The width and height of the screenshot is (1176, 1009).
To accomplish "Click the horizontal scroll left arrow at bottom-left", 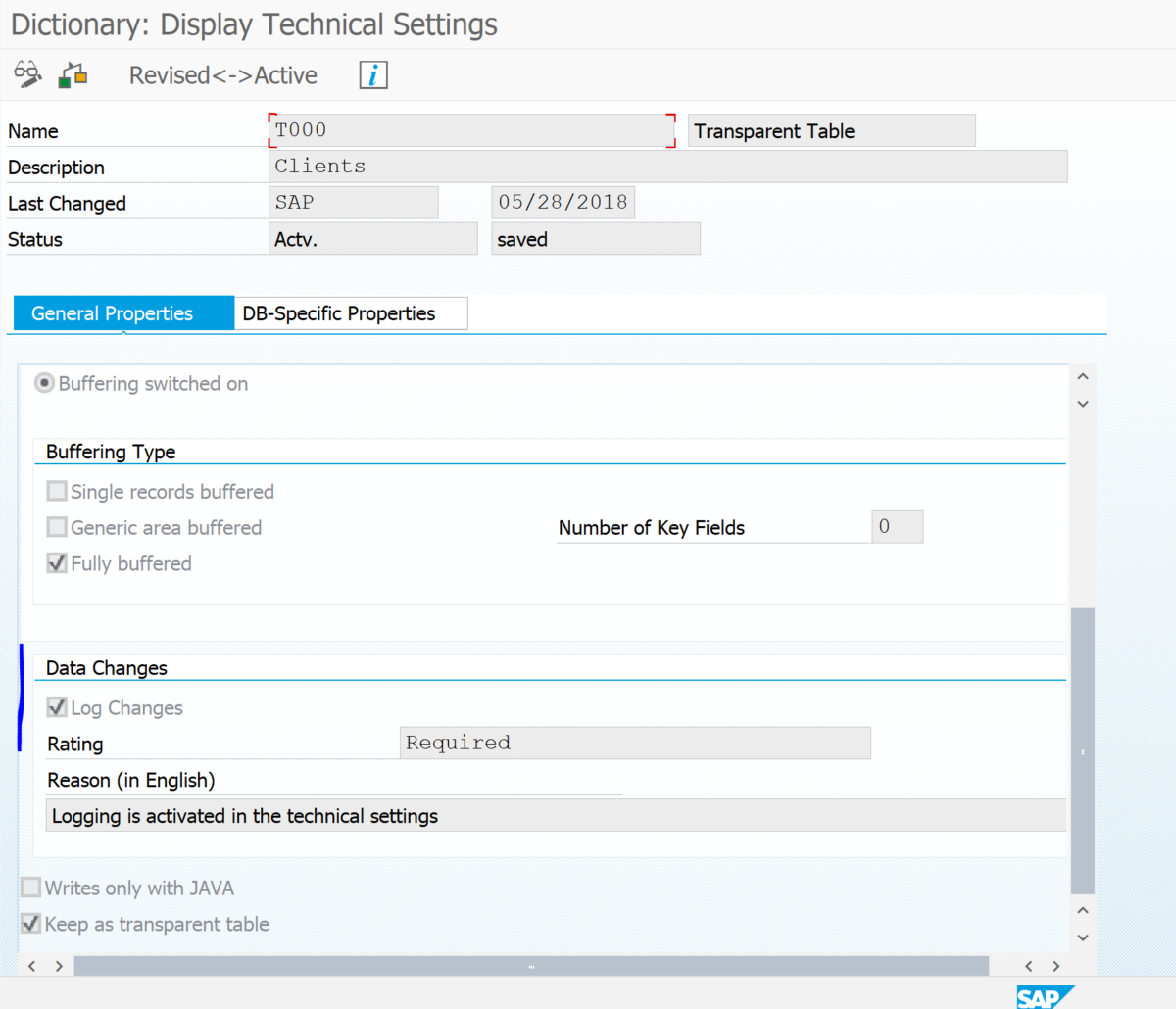I will [32, 966].
